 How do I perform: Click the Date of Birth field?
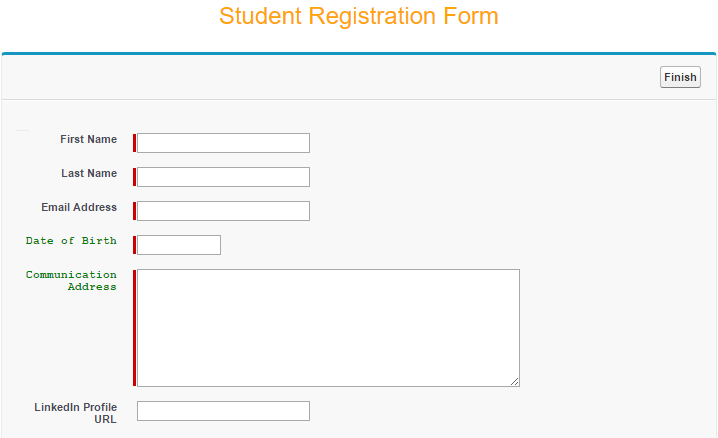179,245
